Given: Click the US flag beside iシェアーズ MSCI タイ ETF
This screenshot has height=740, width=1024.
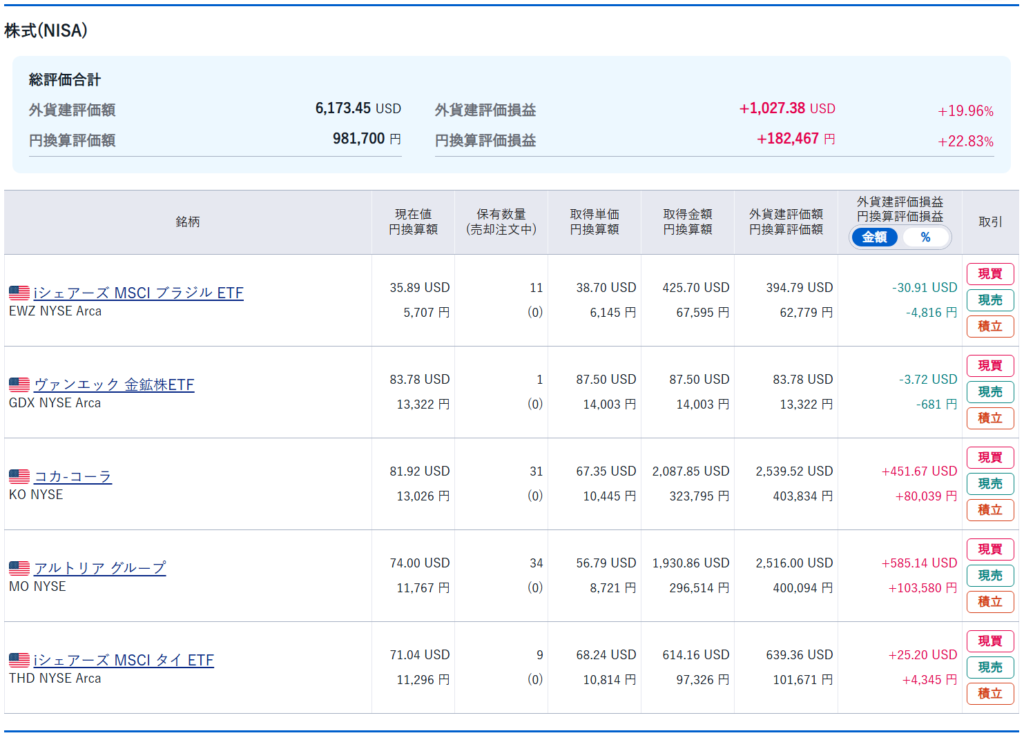Looking at the screenshot, I should pyautogui.click(x=19, y=660).
